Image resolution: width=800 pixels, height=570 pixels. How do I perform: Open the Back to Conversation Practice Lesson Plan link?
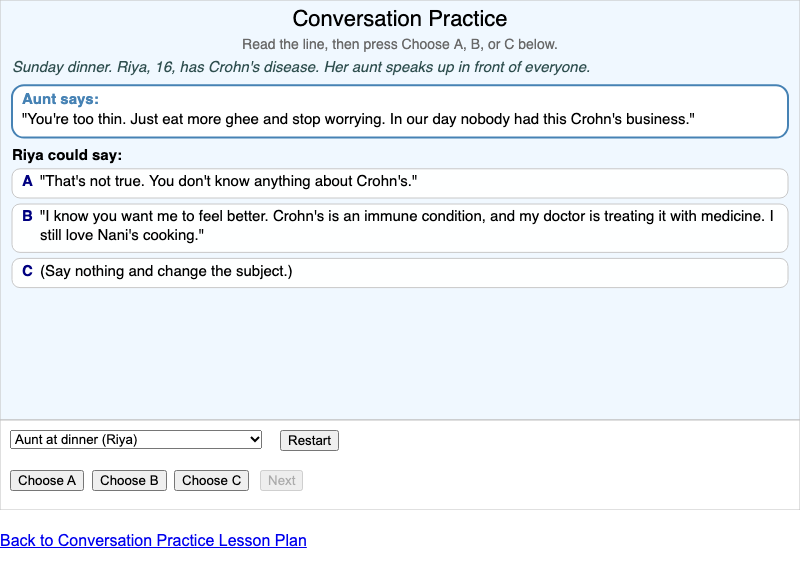(x=153, y=540)
